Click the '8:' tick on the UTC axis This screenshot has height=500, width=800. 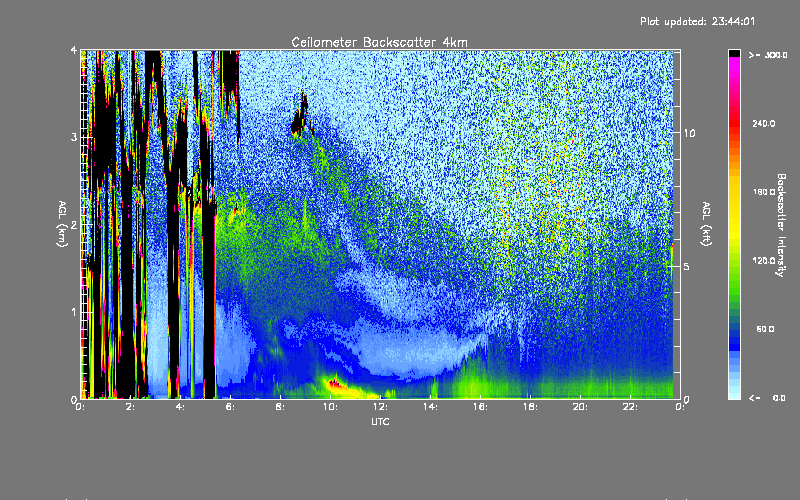click(x=280, y=407)
